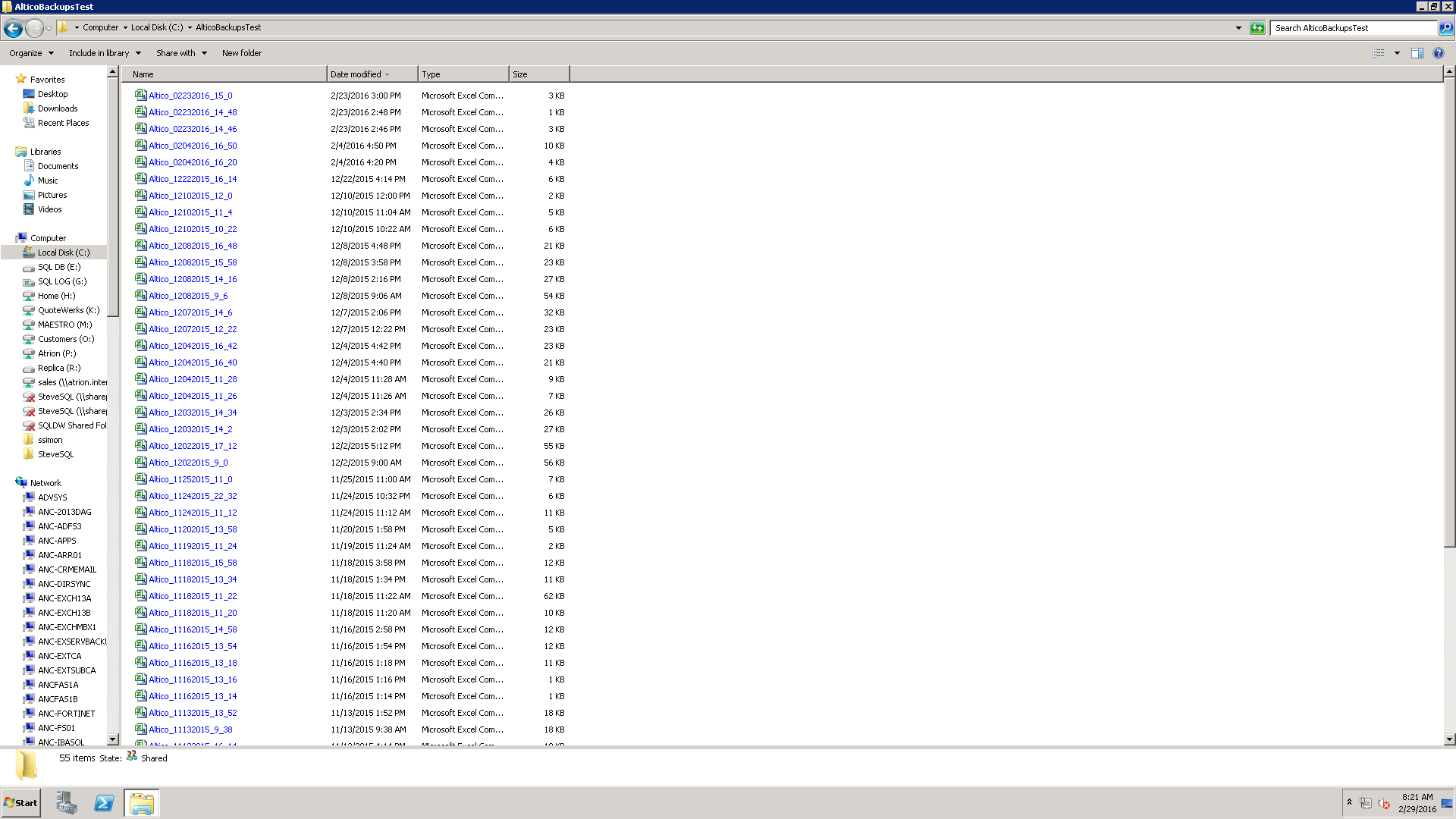Toggle the Preview pane icon
The width and height of the screenshot is (1456, 819).
(x=1417, y=53)
